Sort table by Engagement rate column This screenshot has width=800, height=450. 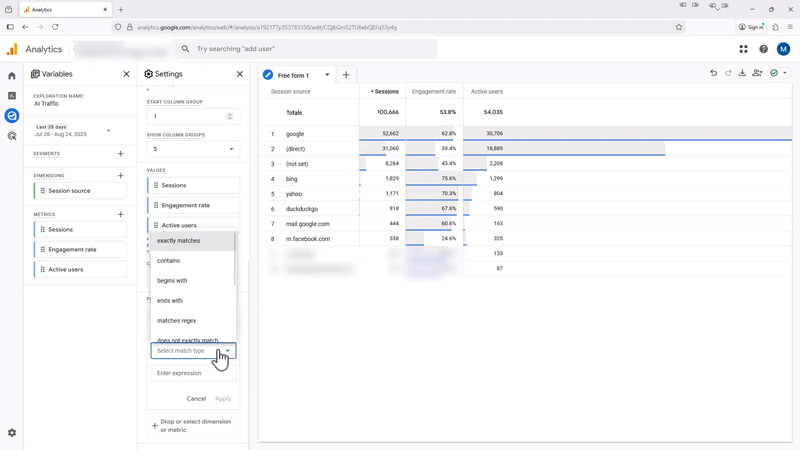click(434, 92)
